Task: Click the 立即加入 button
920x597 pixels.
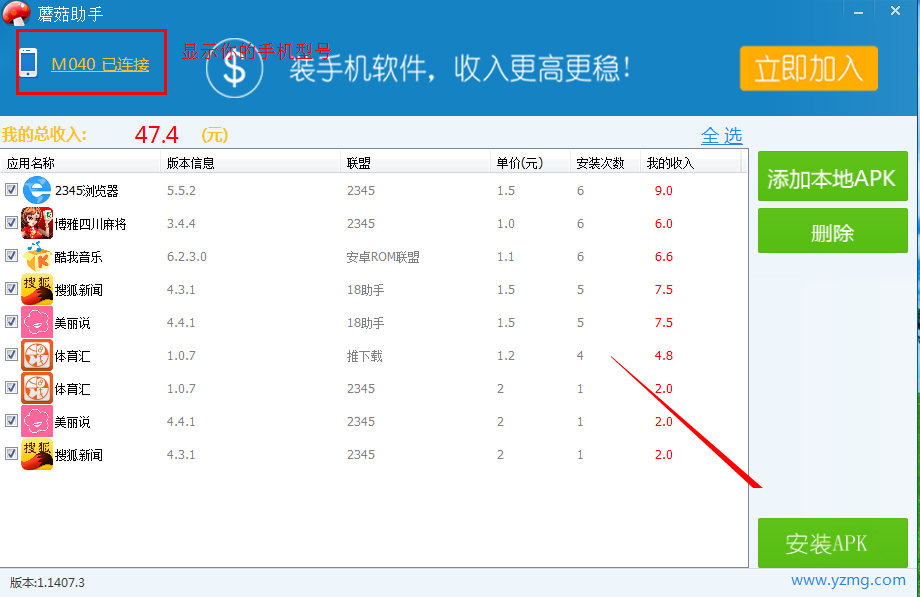Action: [x=809, y=69]
